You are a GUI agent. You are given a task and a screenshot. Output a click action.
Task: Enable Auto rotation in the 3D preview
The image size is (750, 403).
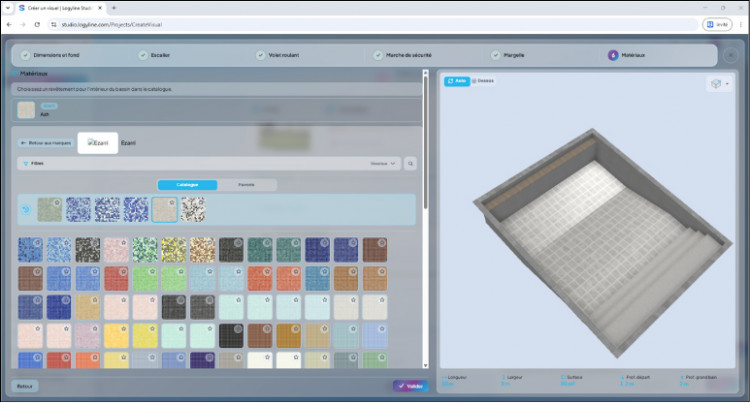(x=457, y=81)
